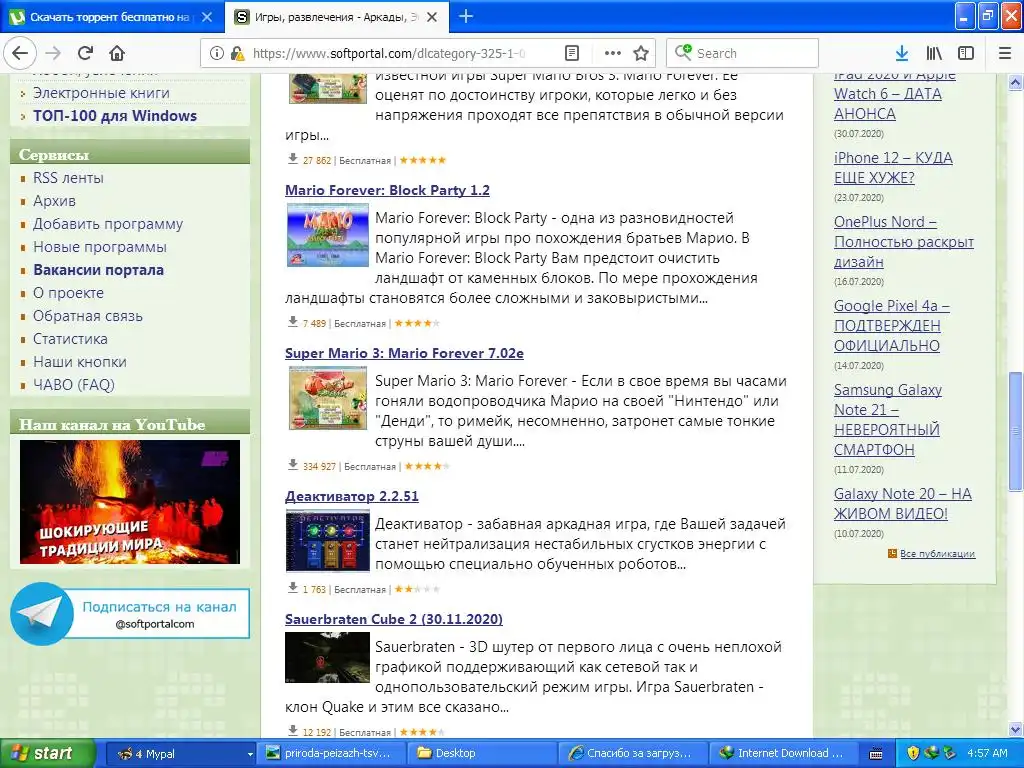Switch to Mypal taskbar group
The height and width of the screenshot is (768, 1024).
click(180, 753)
